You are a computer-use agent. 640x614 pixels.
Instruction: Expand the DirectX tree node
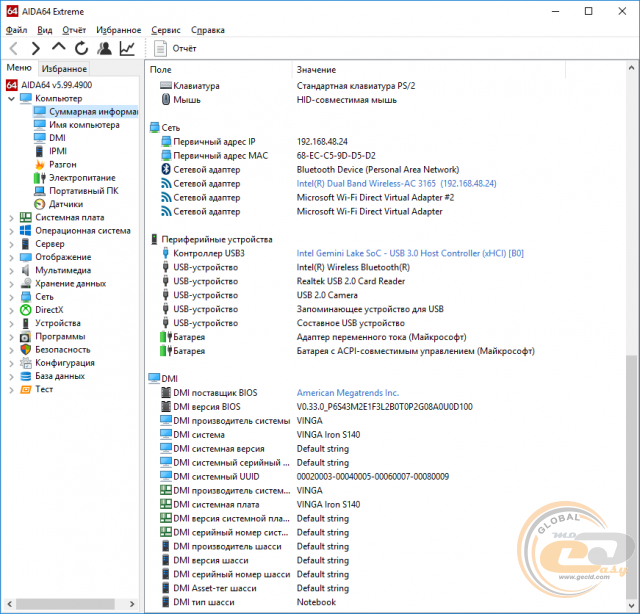click(x=10, y=310)
